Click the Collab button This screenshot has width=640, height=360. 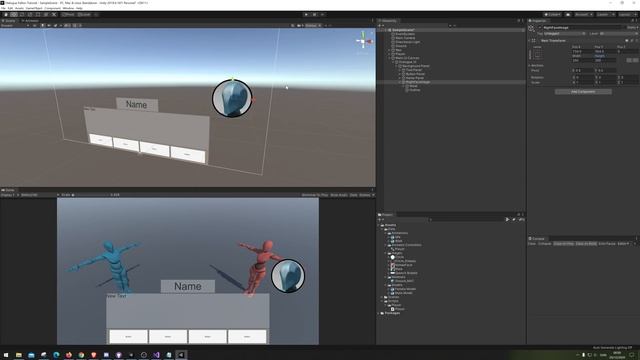pyautogui.click(x=553, y=14)
